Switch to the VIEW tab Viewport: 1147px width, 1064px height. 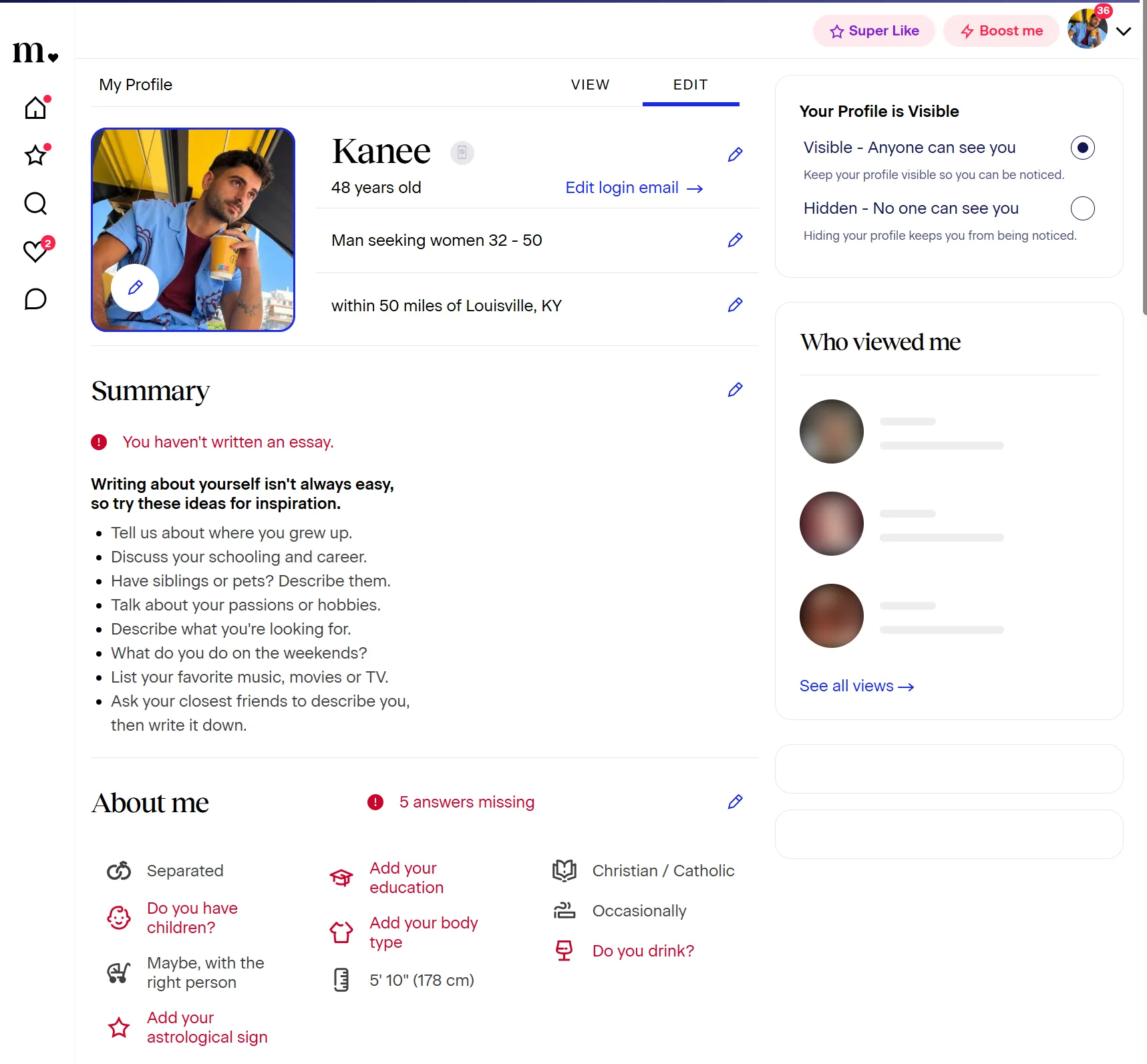click(x=590, y=85)
